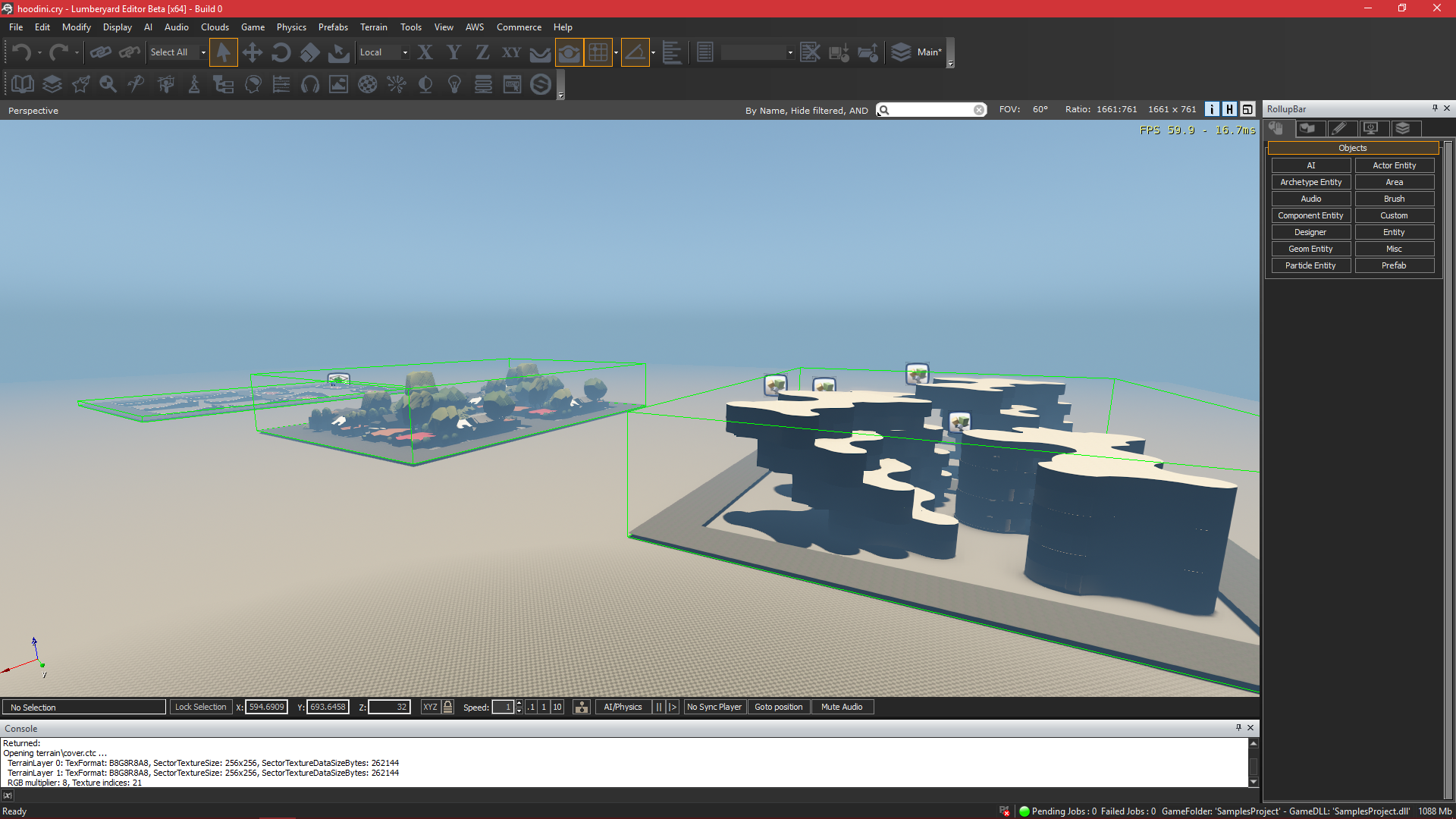Click the Link objects chain icon

click(100, 52)
